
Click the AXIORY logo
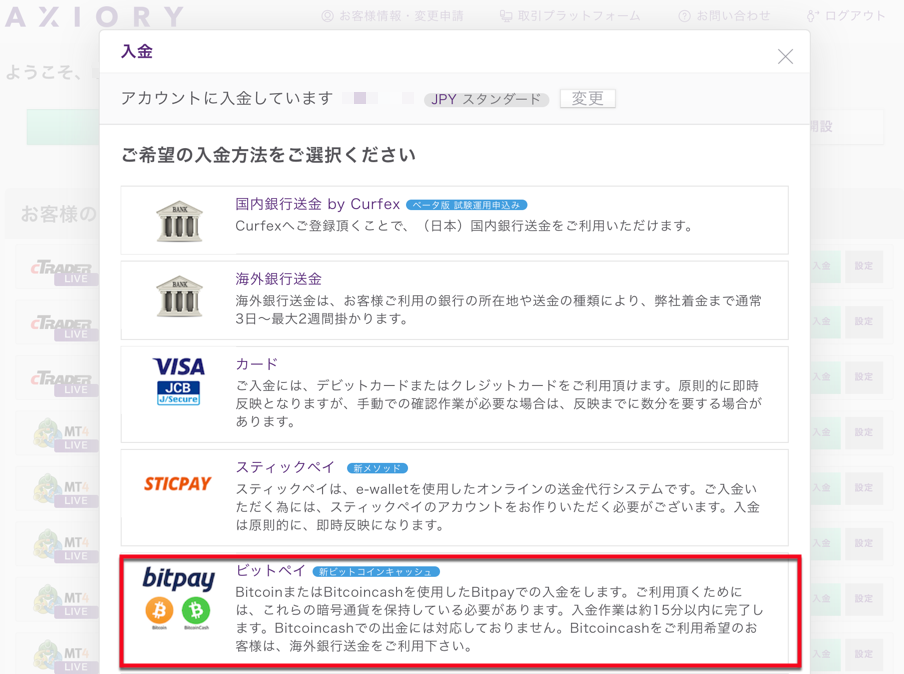(94, 17)
